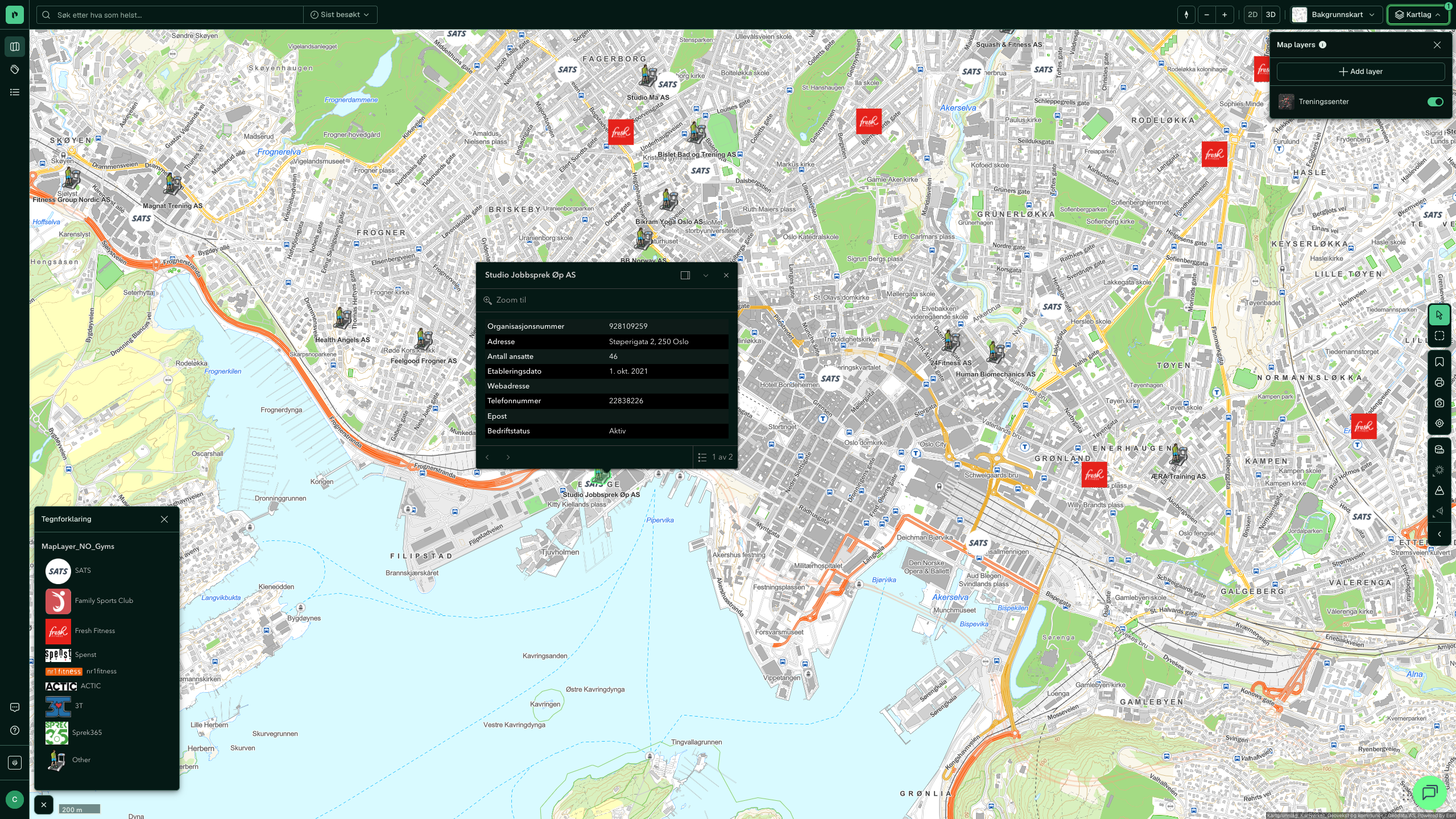Screen dimensions: 1456x819
Task: Click the app logo in top-left corner
Action: (x=15, y=14)
